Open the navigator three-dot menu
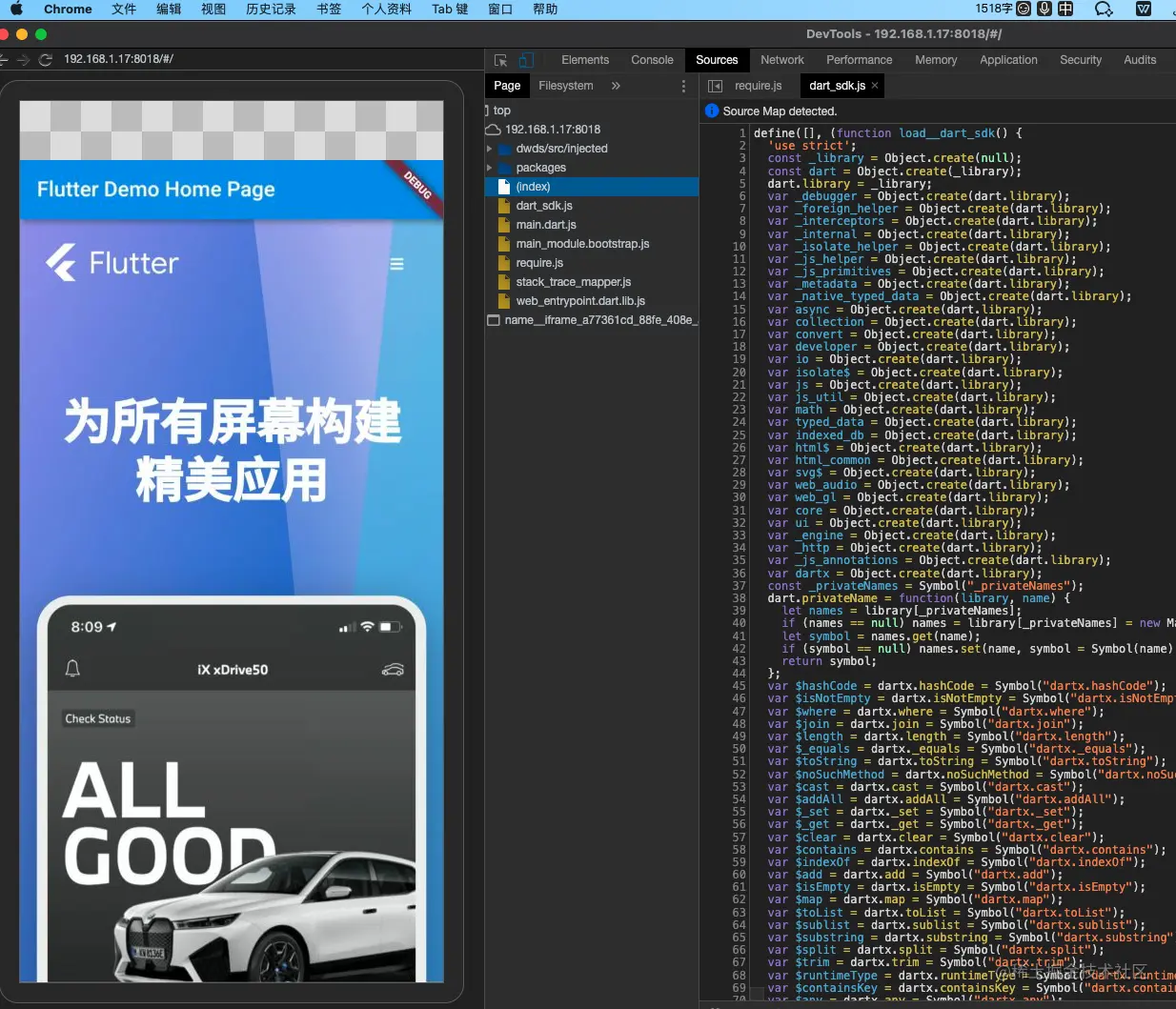This screenshot has width=1176, height=1009. coord(683,86)
